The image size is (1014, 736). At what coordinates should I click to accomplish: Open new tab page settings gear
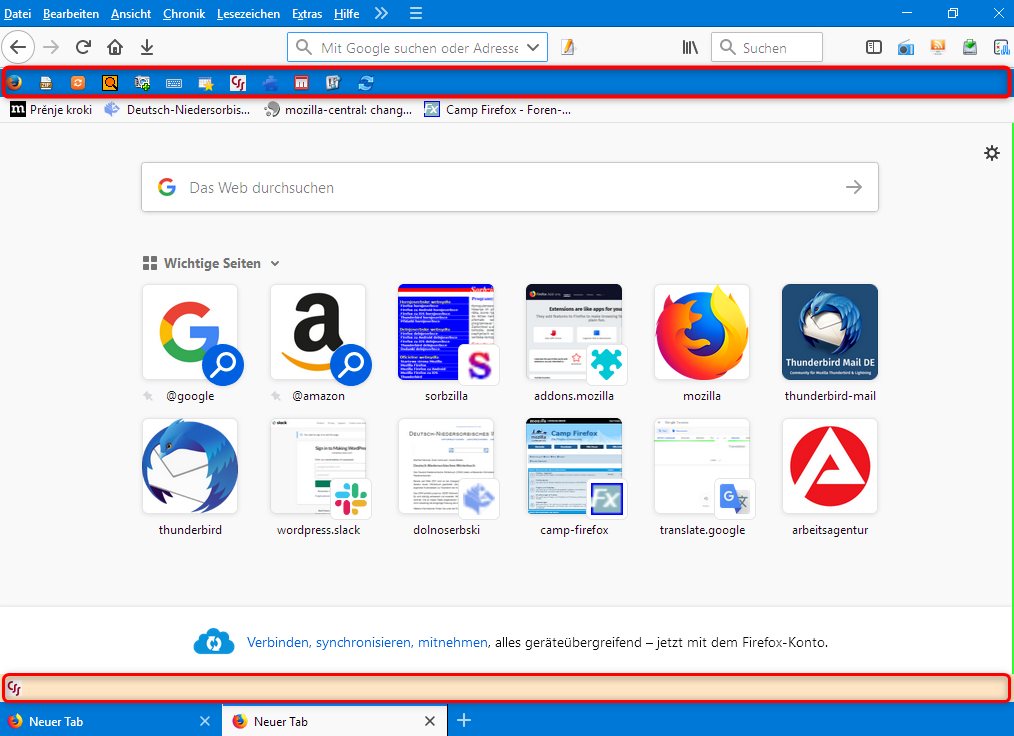991,153
